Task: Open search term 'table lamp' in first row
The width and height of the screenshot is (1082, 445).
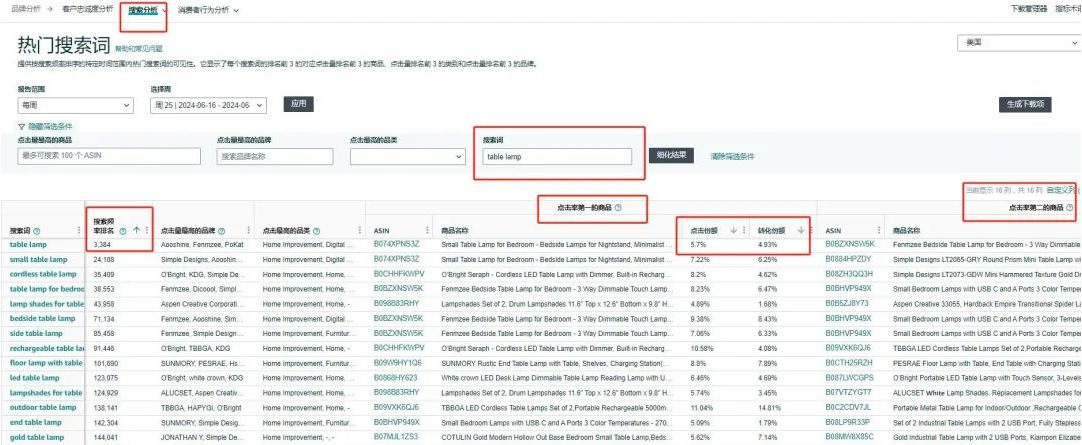Action: click(28, 244)
